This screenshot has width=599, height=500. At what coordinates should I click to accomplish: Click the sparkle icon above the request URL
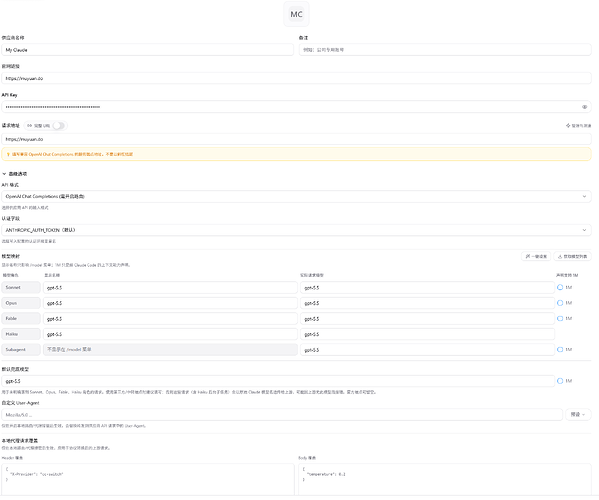pyautogui.click(x=568, y=125)
